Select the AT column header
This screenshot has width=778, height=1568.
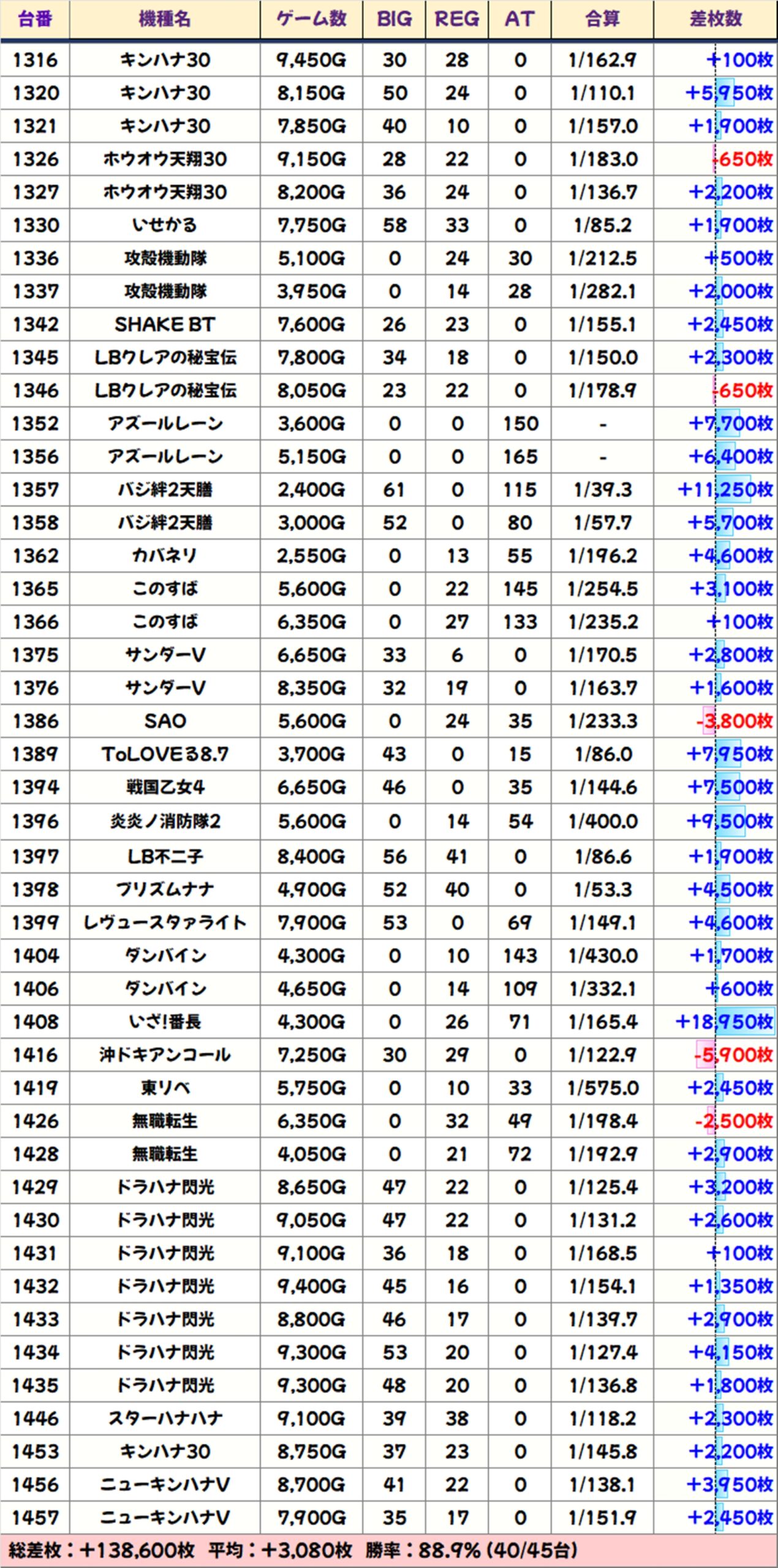[519, 20]
